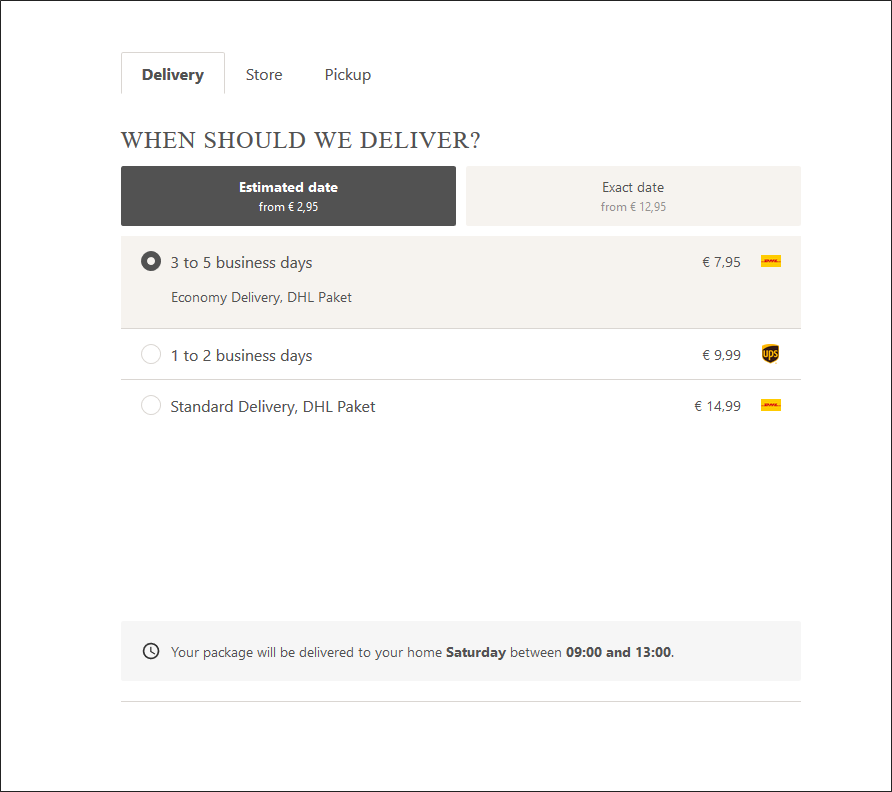Viewport: 892px width, 792px height.
Task: Select the 3 to 5 business days radio
Action: 151,261
